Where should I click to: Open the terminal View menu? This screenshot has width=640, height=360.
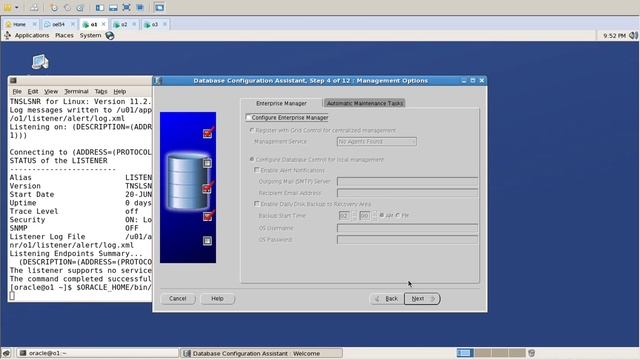pos(51,91)
